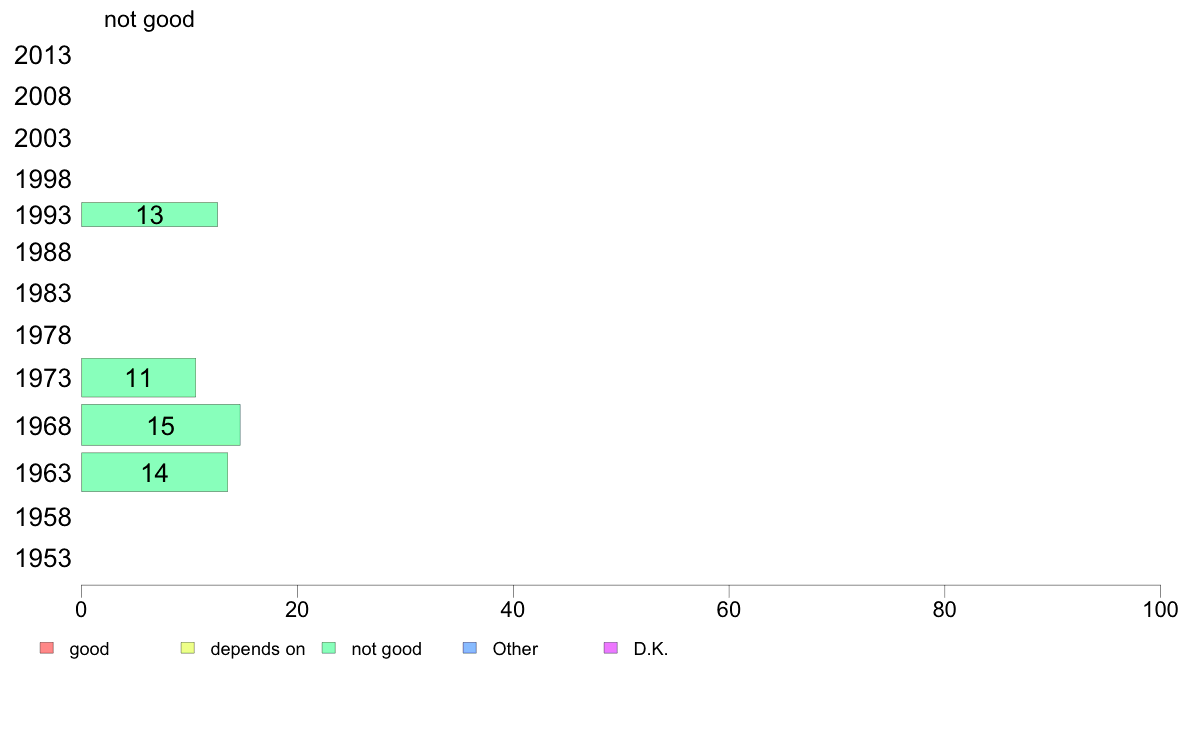Select the 1963 bar showing 14
The height and width of the screenshot is (736, 1188).
[155, 472]
